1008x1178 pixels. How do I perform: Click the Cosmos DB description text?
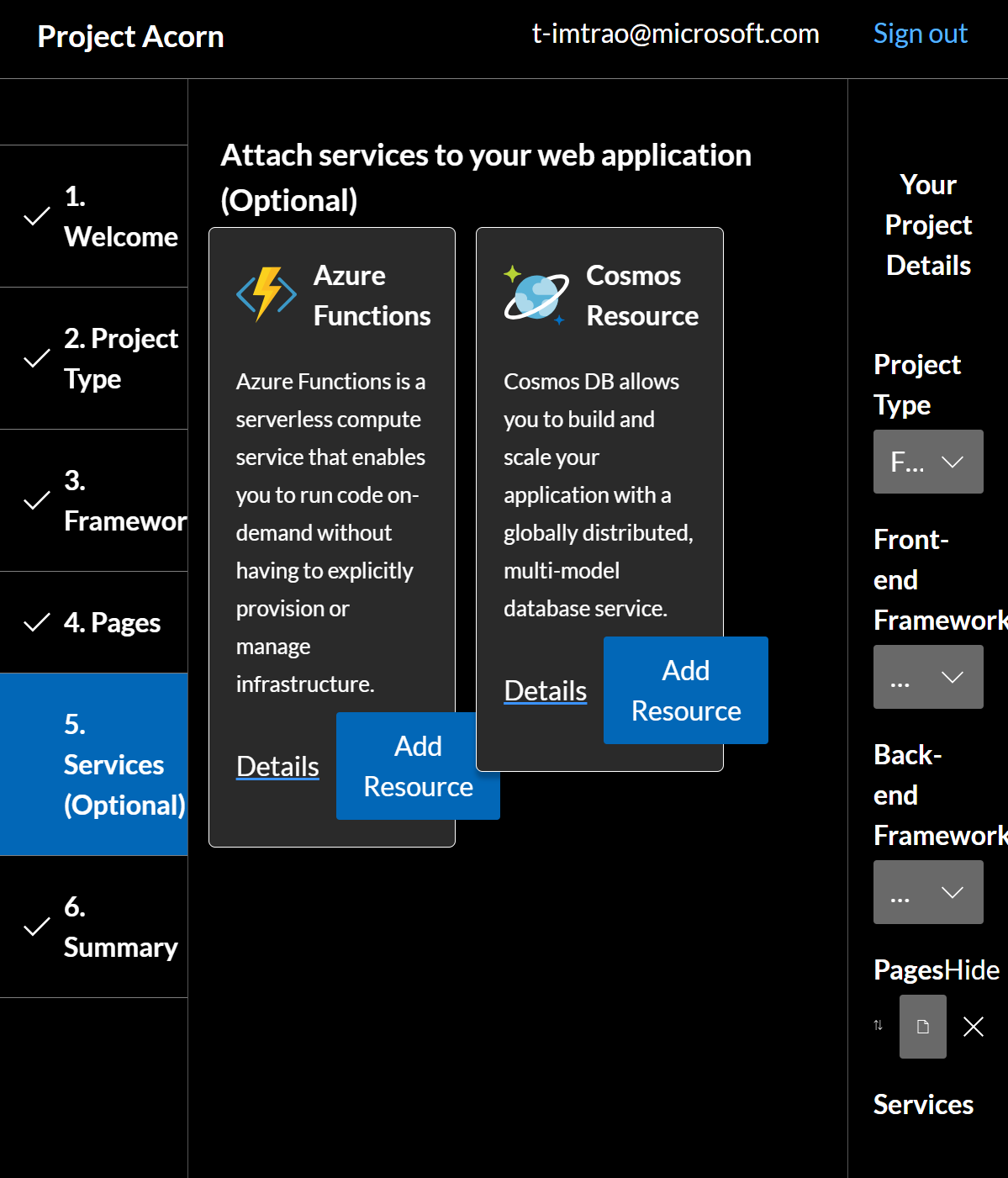[599, 494]
